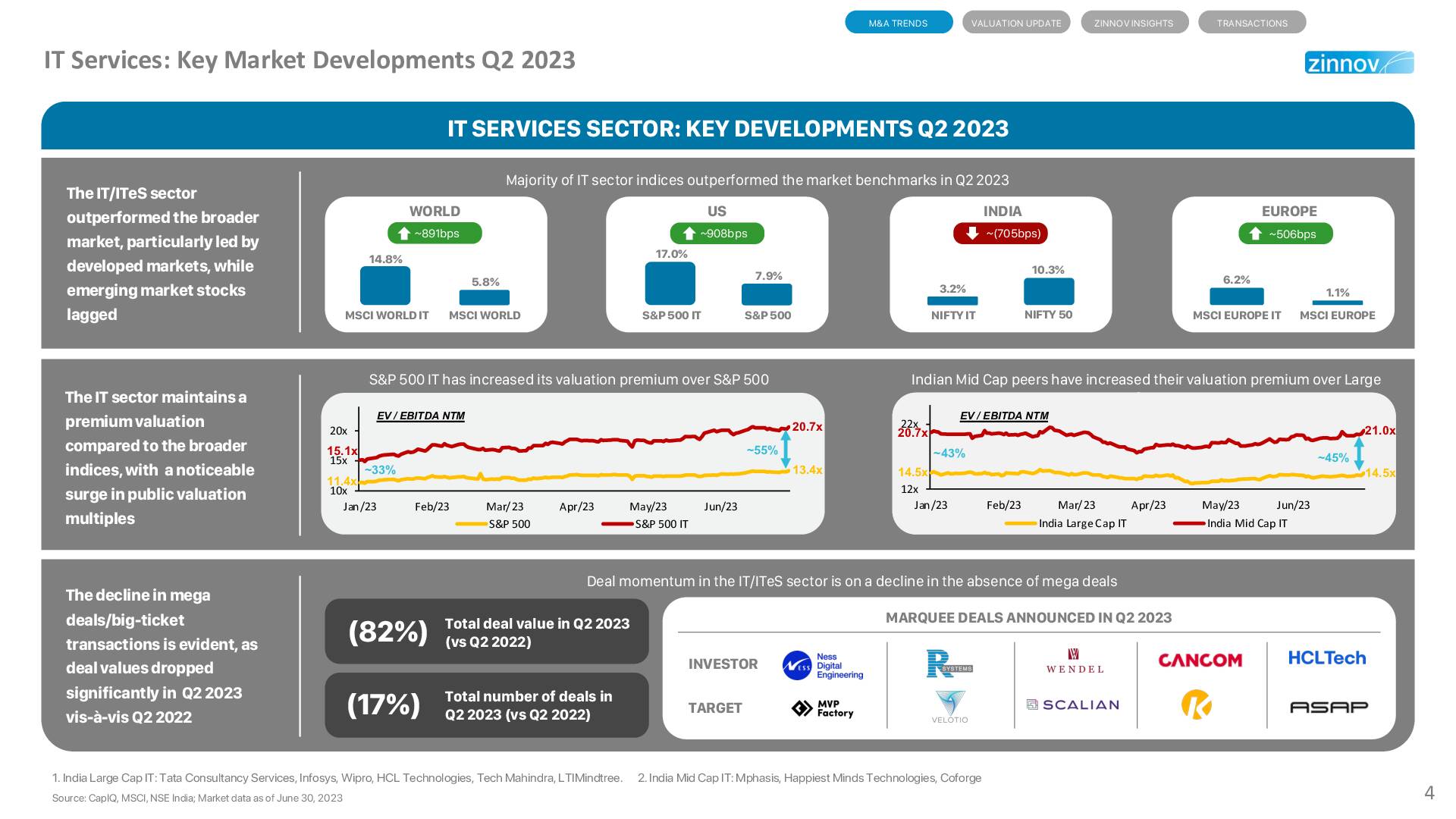Image resolution: width=1456 pixels, height=819 pixels.
Task: Click the MSCI EUROPE 1.1% bar
Action: [1338, 303]
